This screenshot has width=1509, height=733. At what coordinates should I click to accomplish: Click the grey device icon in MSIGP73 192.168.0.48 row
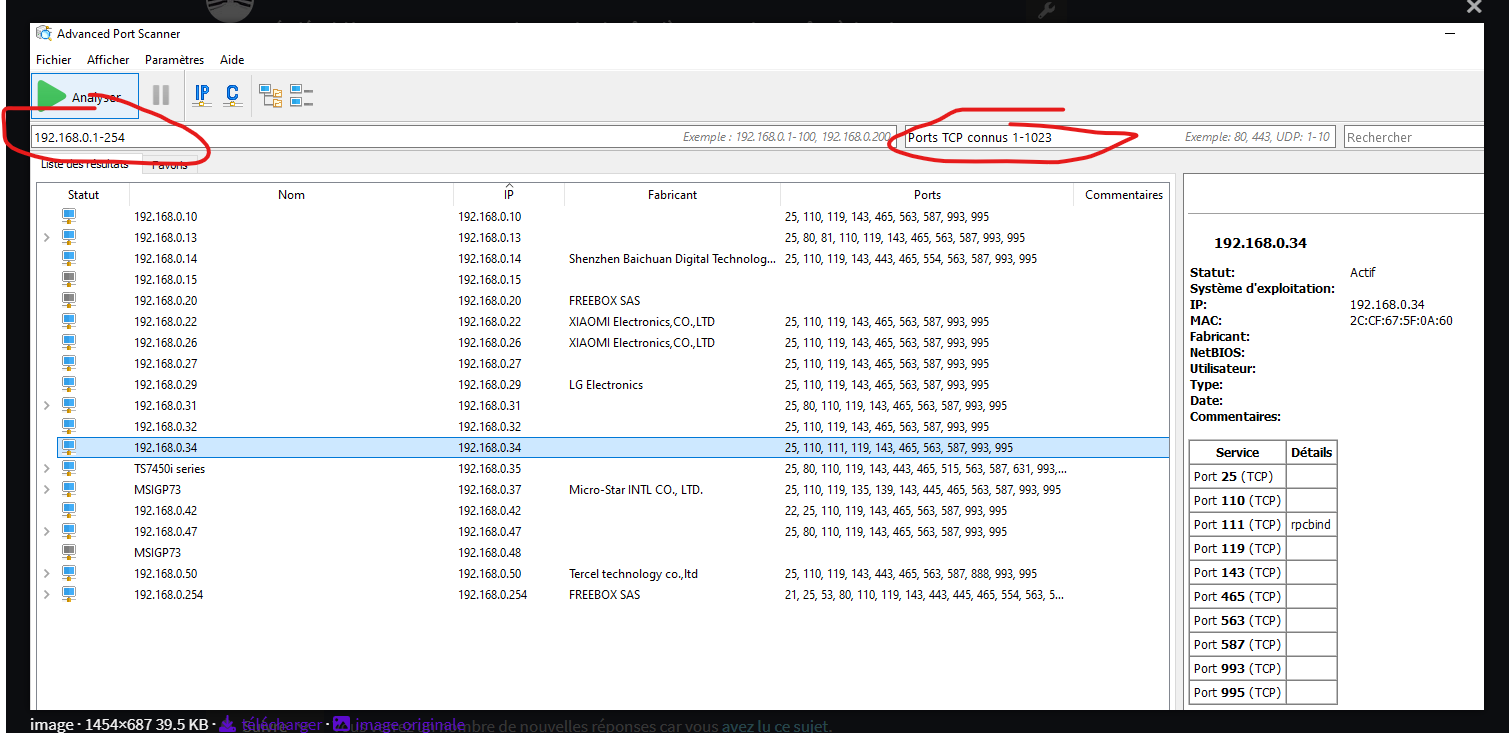[x=69, y=552]
